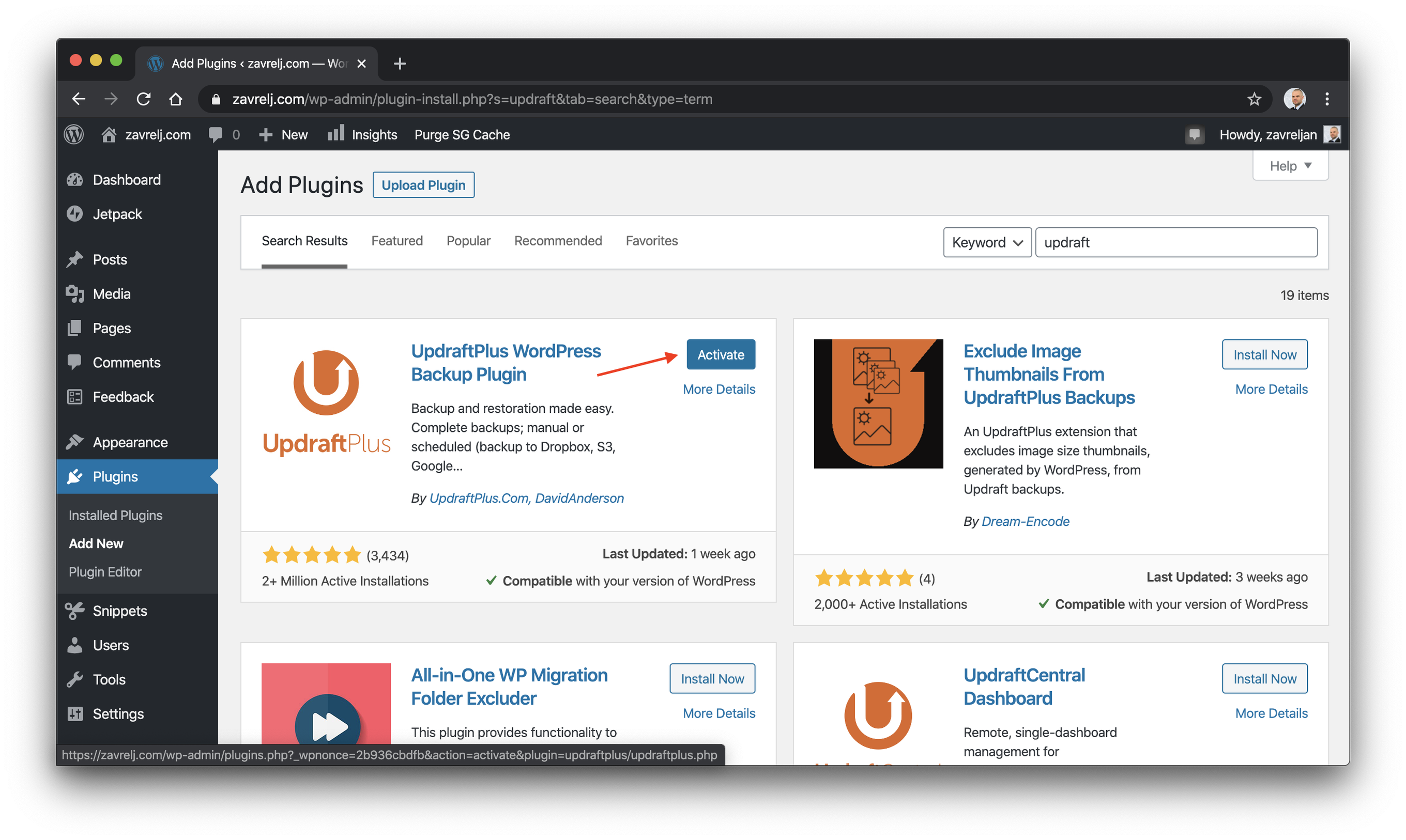
Task: Click the padlock site info icon
Action: tap(215, 99)
